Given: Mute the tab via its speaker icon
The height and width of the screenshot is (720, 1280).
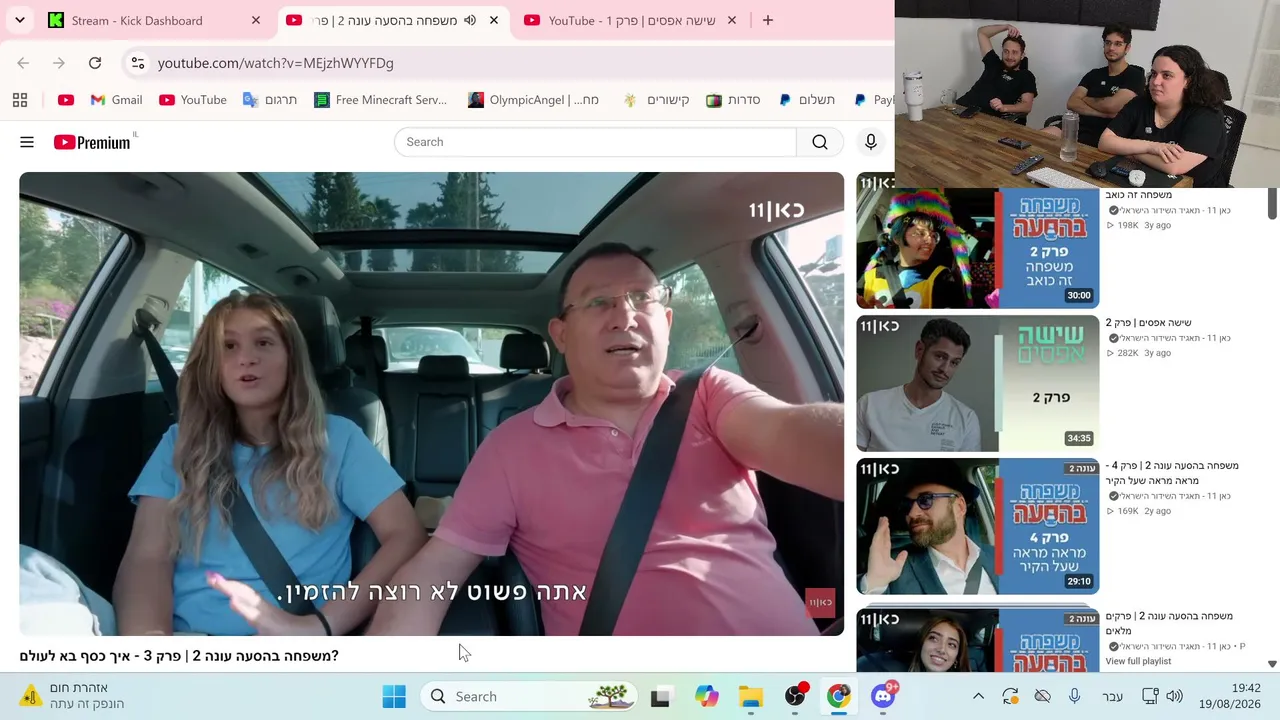Looking at the screenshot, I should point(470,20).
